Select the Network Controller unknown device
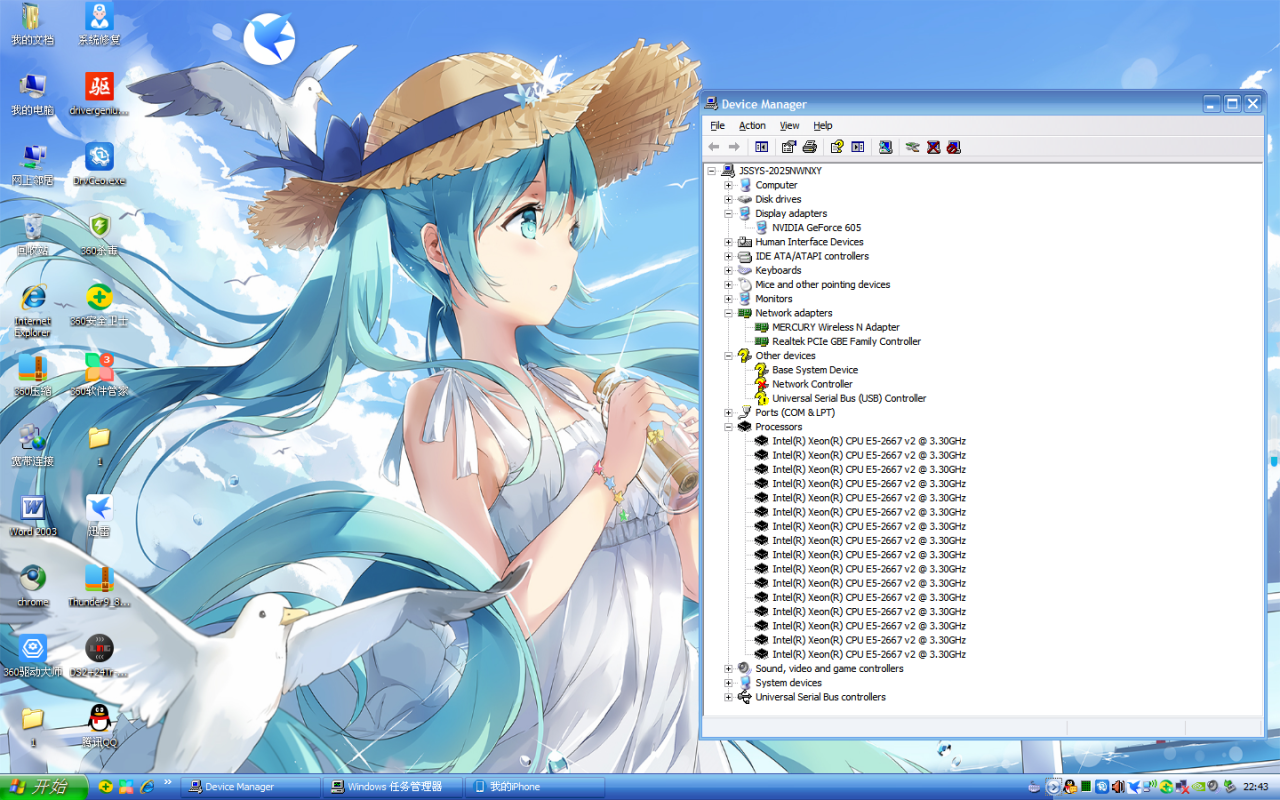Image resolution: width=1280 pixels, height=800 pixels. (811, 384)
